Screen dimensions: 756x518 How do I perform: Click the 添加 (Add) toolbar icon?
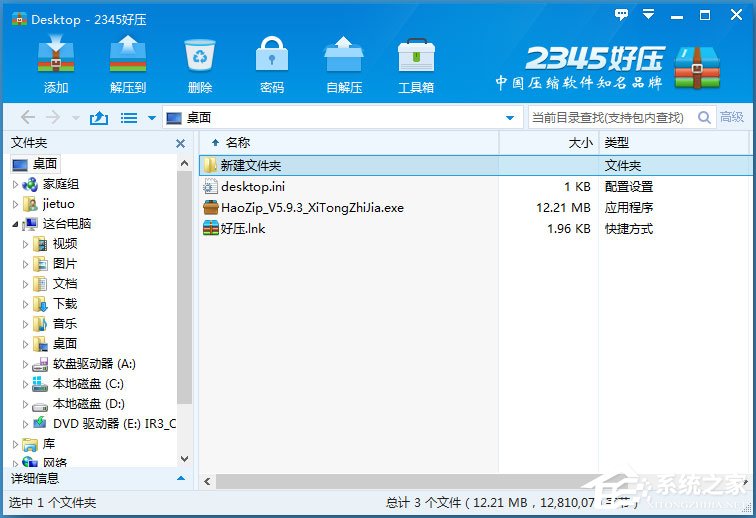point(56,56)
